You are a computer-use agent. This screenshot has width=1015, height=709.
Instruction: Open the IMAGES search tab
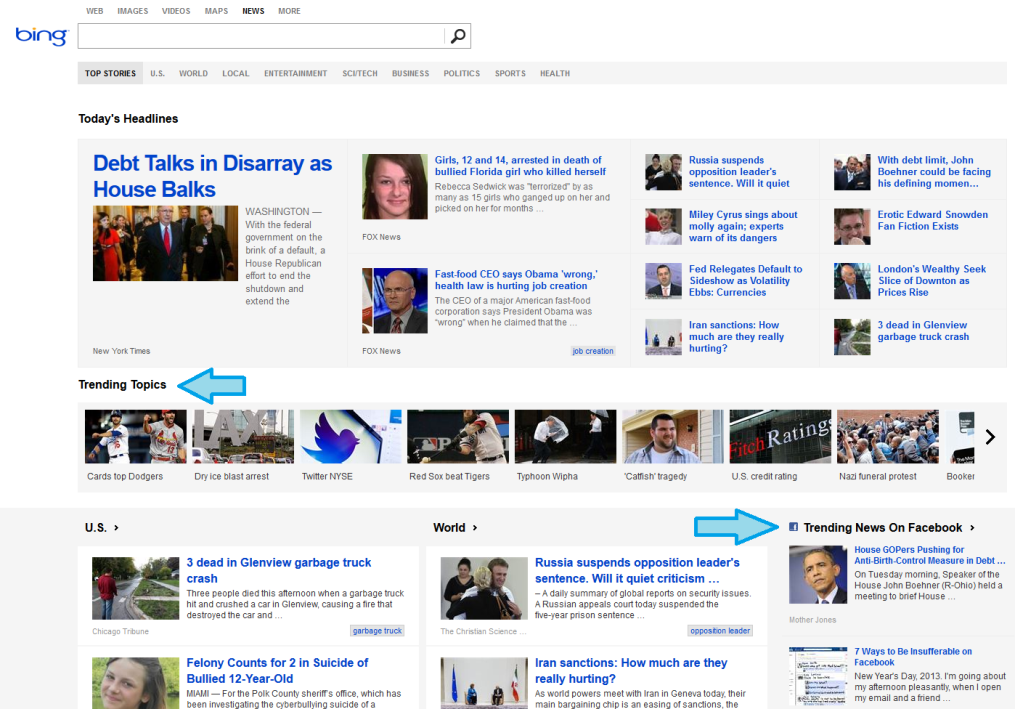pyautogui.click(x=133, y=11)
